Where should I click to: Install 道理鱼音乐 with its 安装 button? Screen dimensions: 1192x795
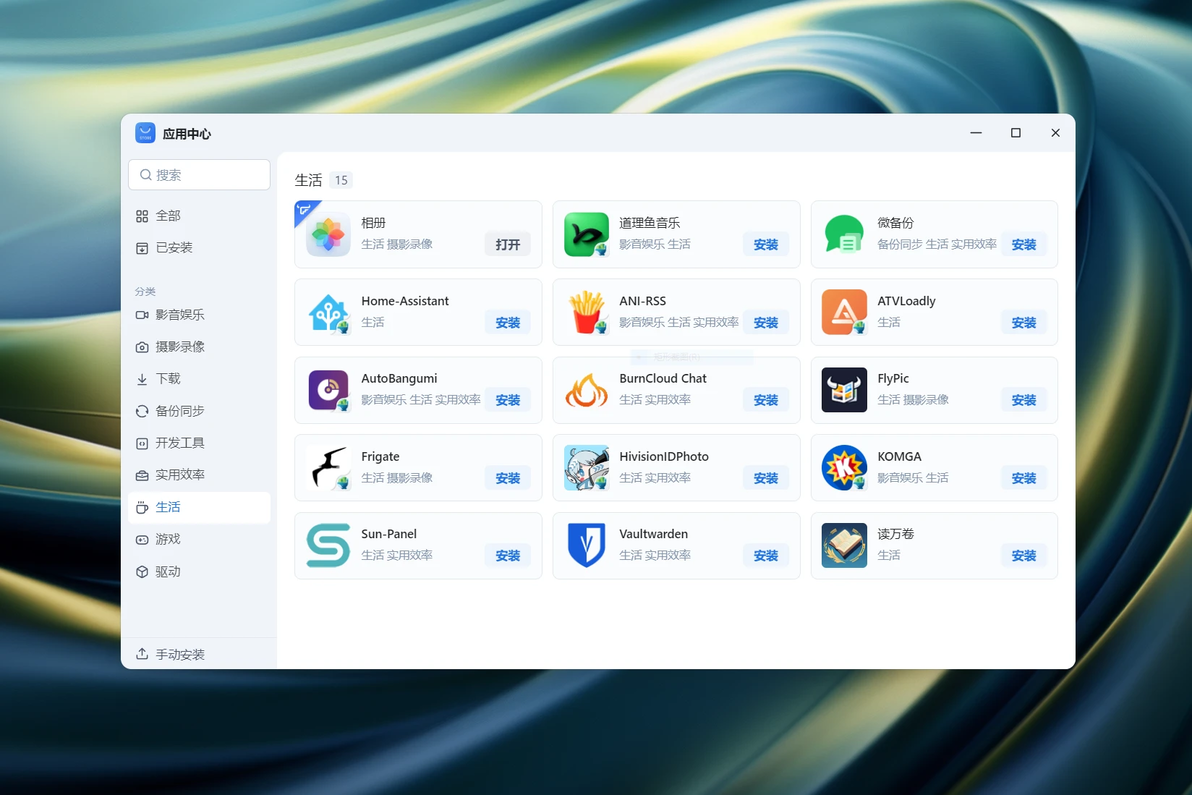pos(766,244)
